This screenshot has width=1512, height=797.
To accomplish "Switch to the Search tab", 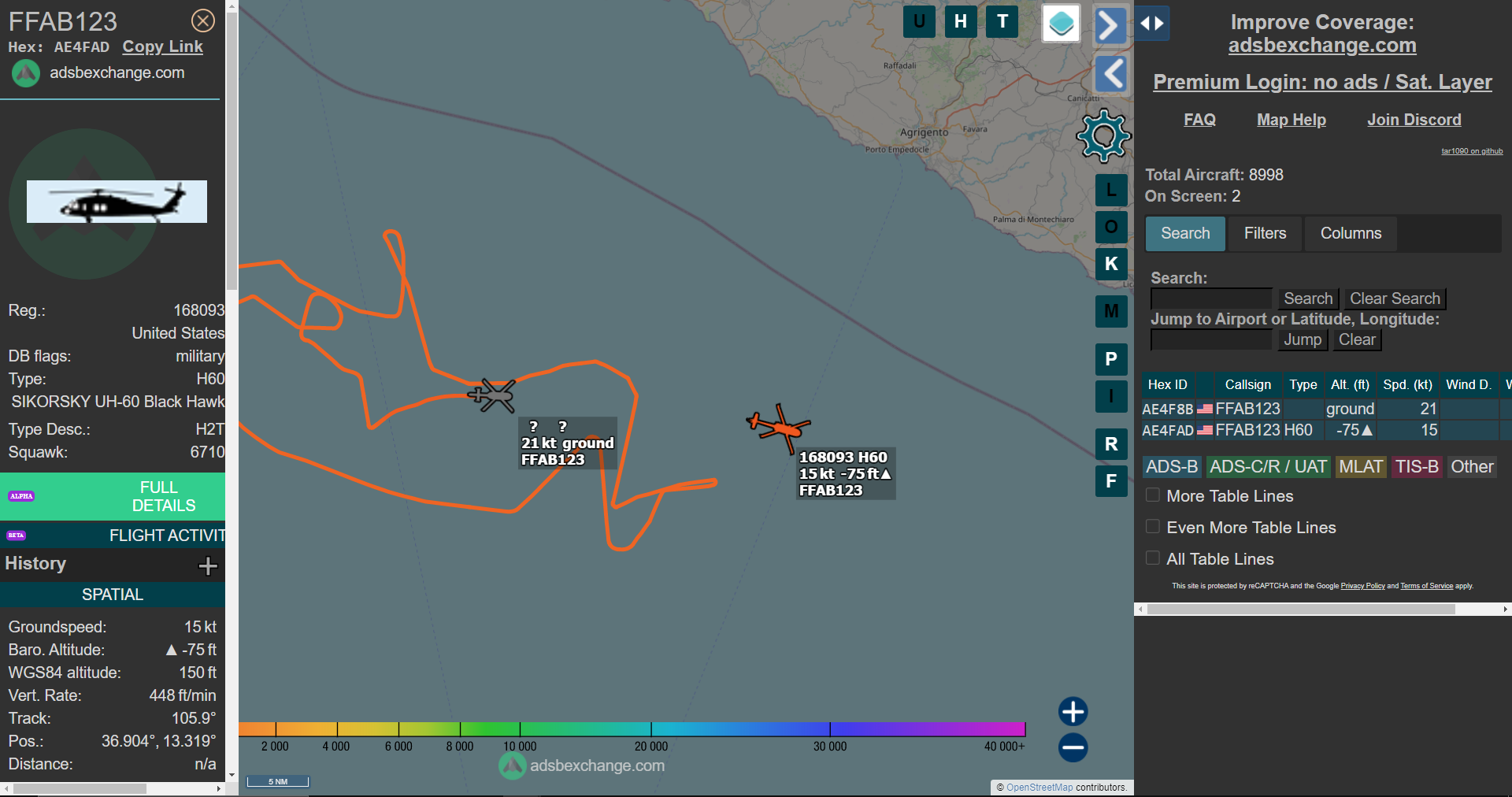I will pyautogui.click(x=1185, y=234).
